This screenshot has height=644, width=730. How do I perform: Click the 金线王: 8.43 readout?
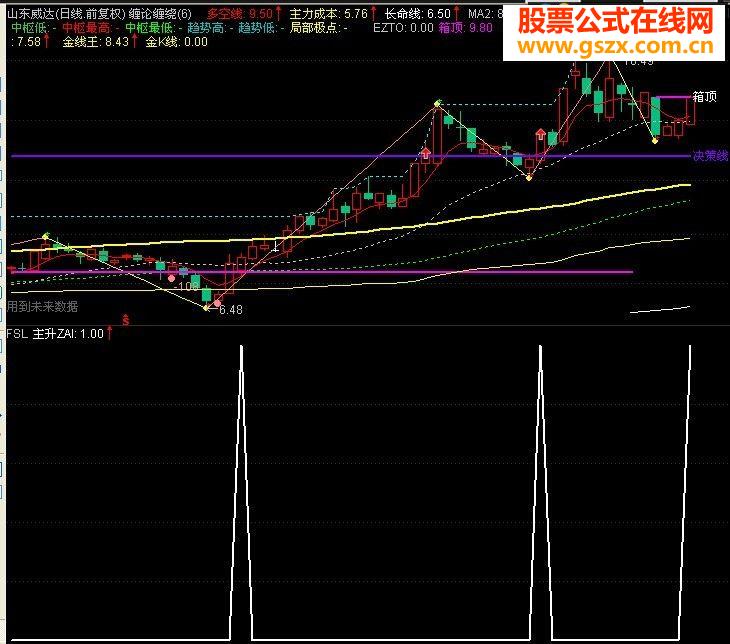point(95,42)
